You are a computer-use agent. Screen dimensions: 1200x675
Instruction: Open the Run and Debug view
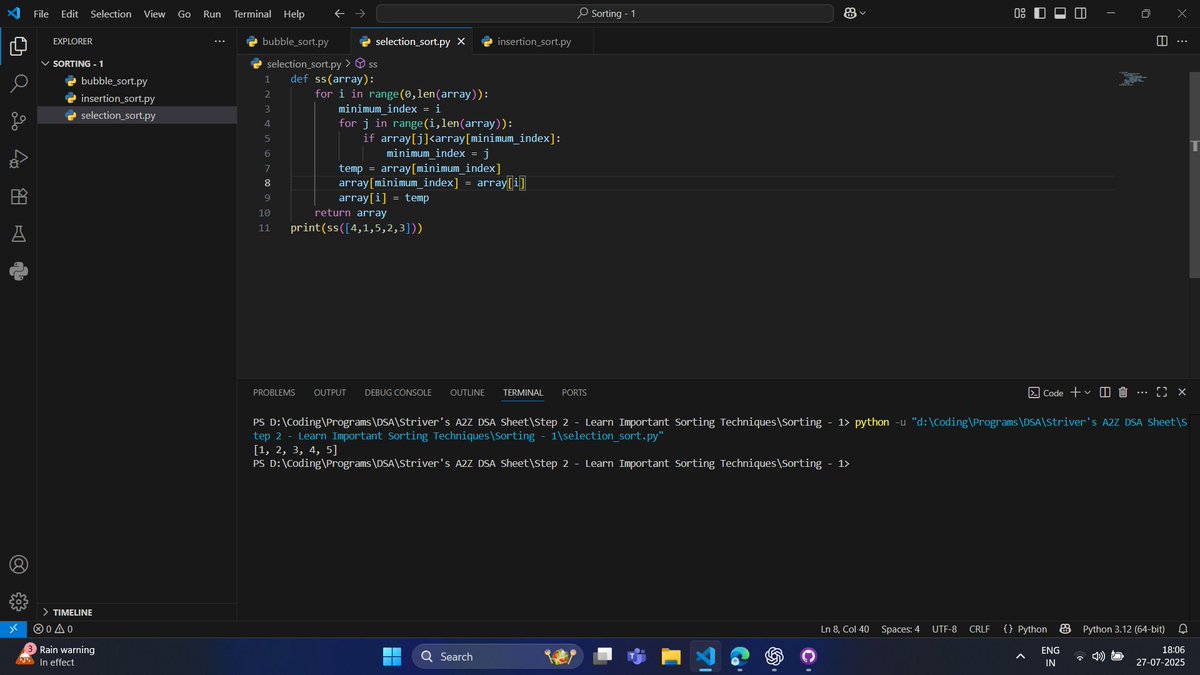tap(18, 159)
